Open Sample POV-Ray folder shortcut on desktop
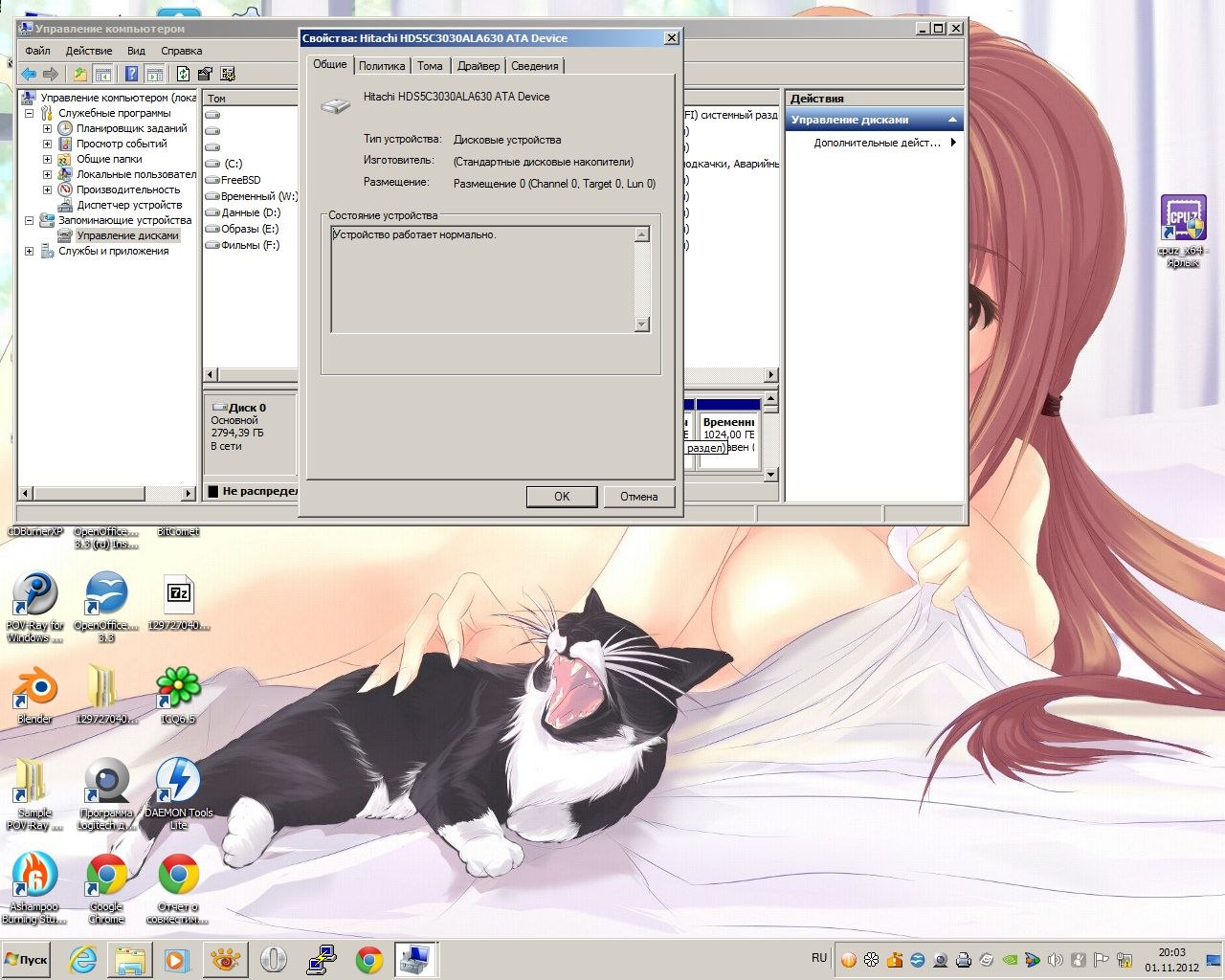This screenshot has width=1225, height=980. (x=34, y=793)
